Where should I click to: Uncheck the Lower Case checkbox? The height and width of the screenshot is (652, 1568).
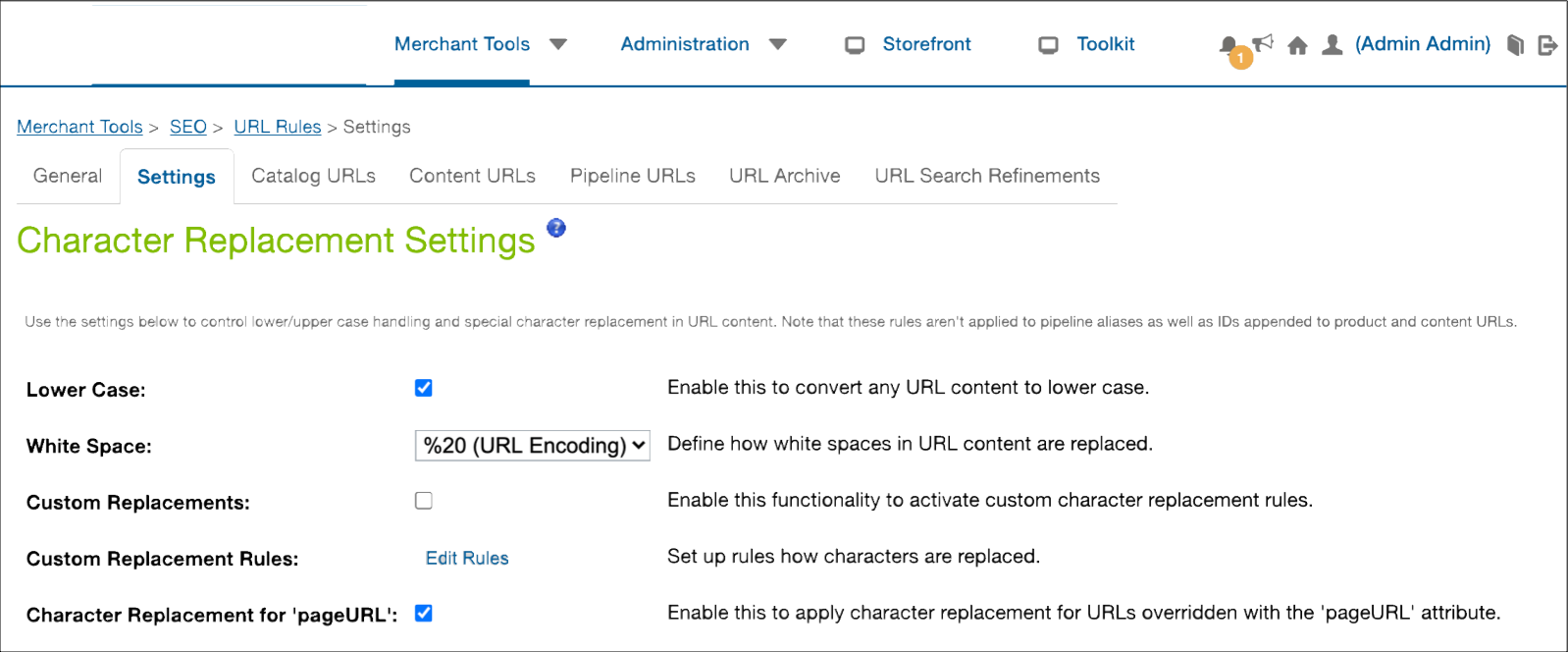click(x=424, y=388)
